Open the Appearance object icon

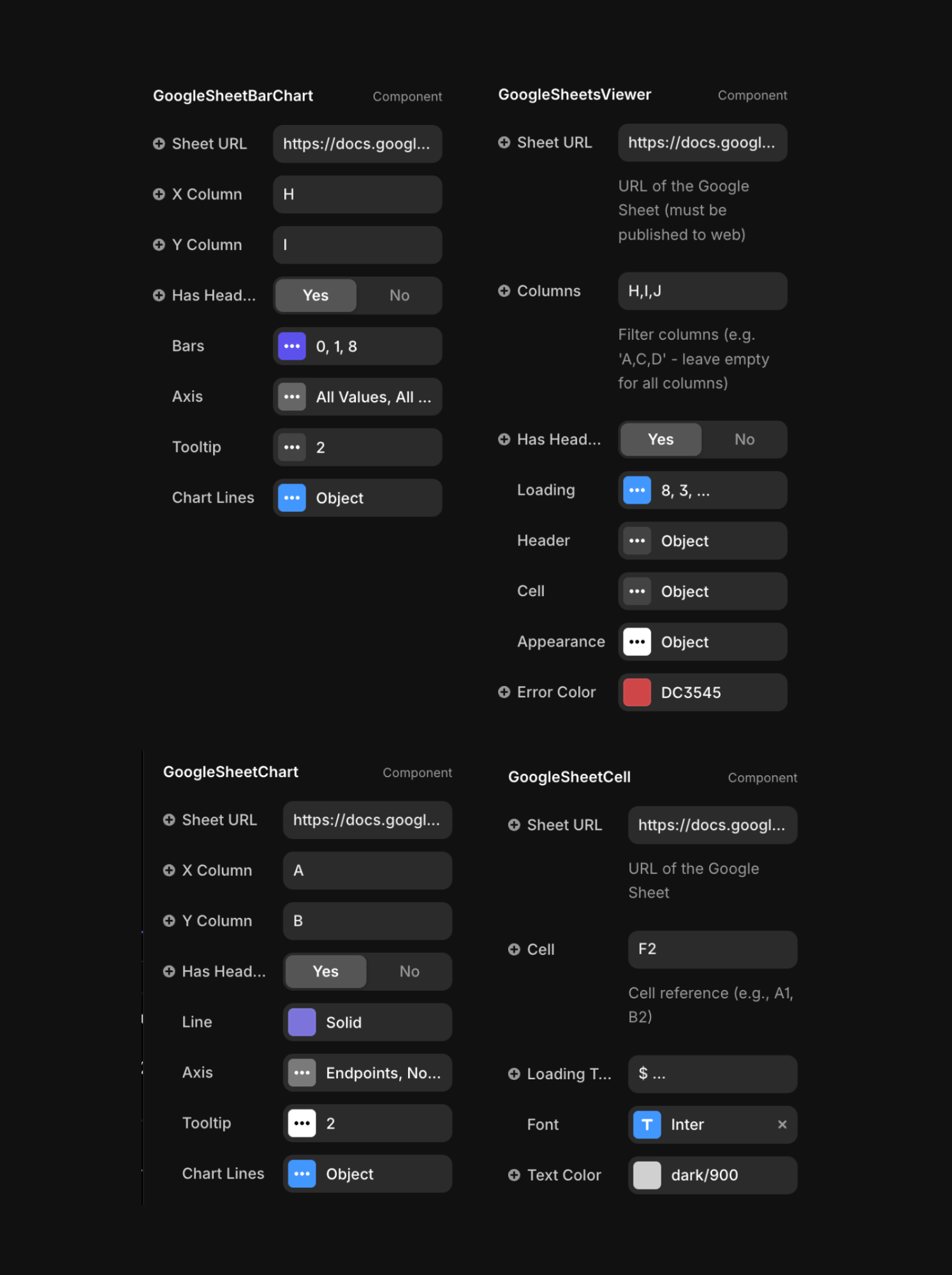point(637,642)
